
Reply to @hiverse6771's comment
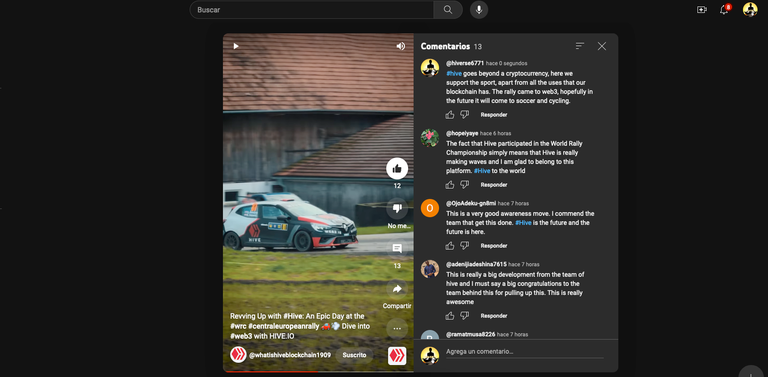coord(494,115)
